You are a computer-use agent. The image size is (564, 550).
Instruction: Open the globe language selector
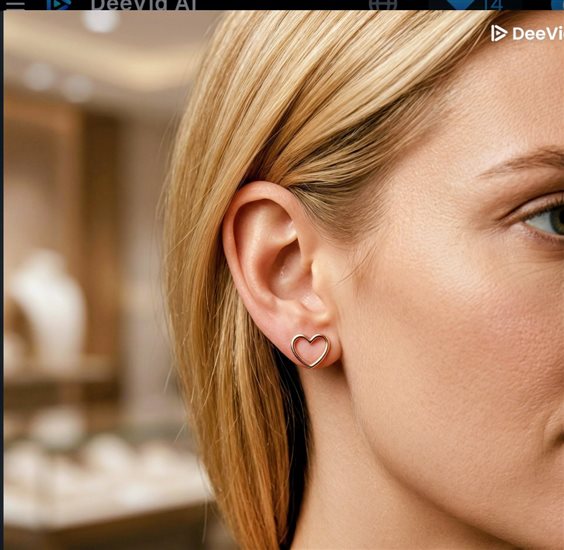tap(383, 4)
